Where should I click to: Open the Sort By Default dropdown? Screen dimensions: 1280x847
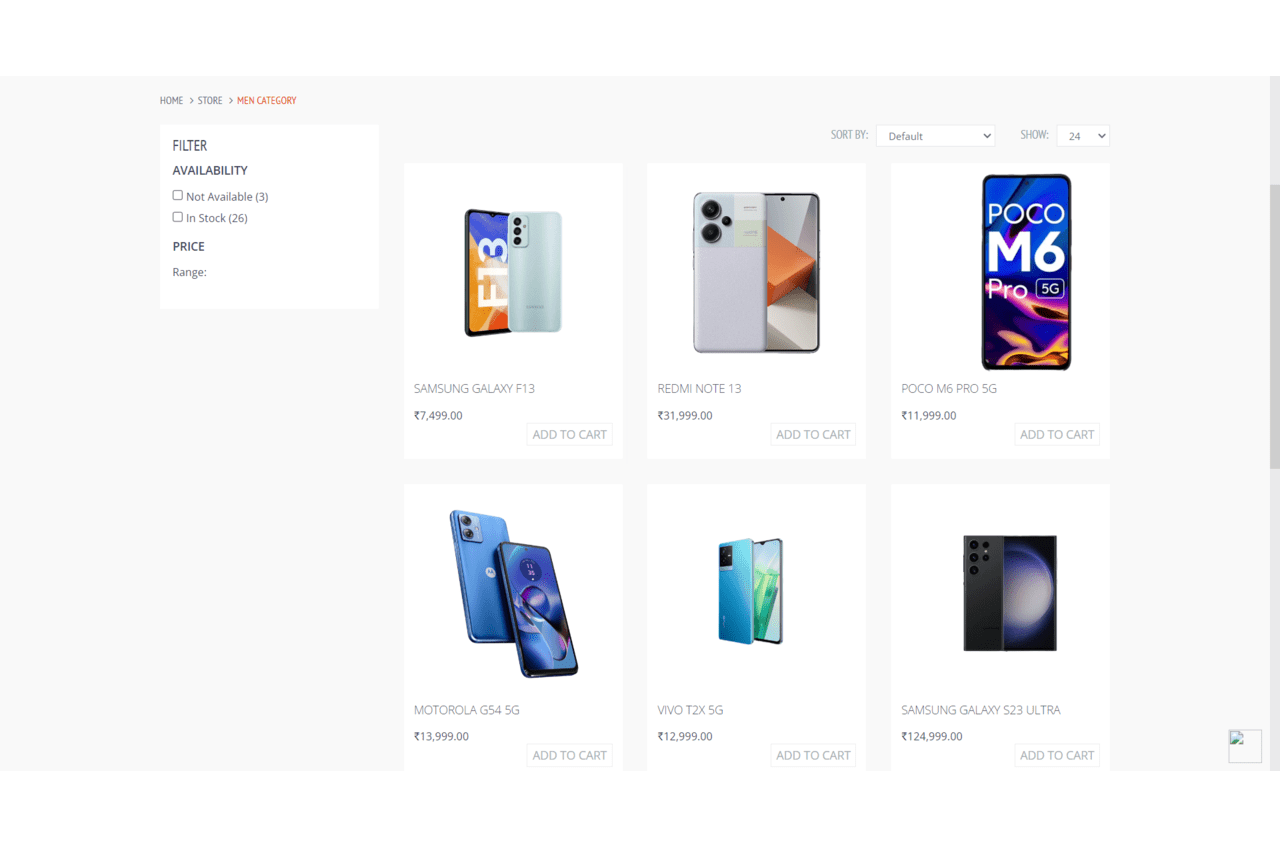tap(935, 136)
